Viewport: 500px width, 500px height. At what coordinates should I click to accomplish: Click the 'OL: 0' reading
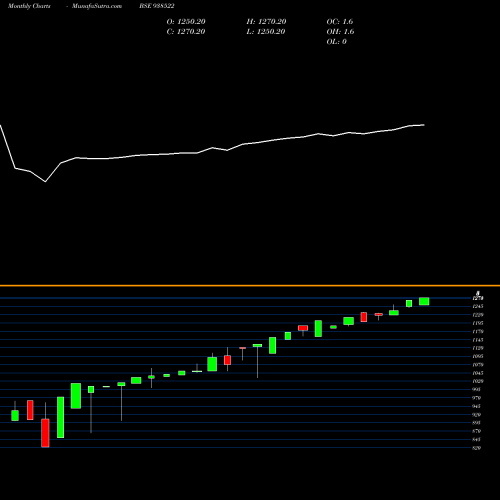tap(336, 42)
